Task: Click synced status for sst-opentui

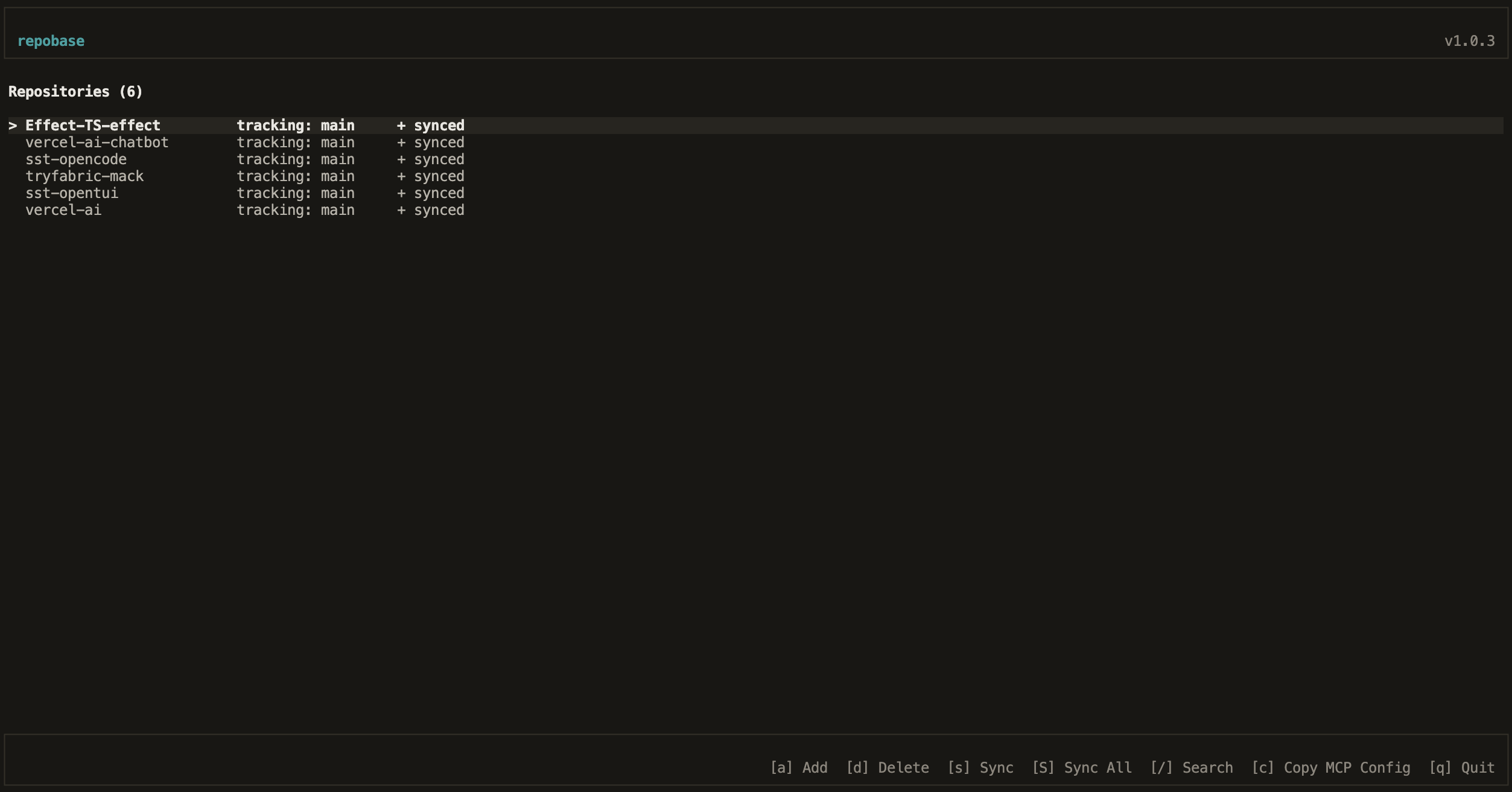Action: (431, 193)
